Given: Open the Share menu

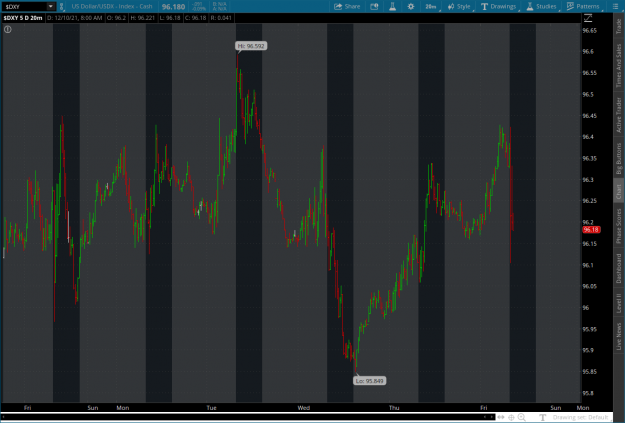Looking at the screenshot, I should pos(347,6).
